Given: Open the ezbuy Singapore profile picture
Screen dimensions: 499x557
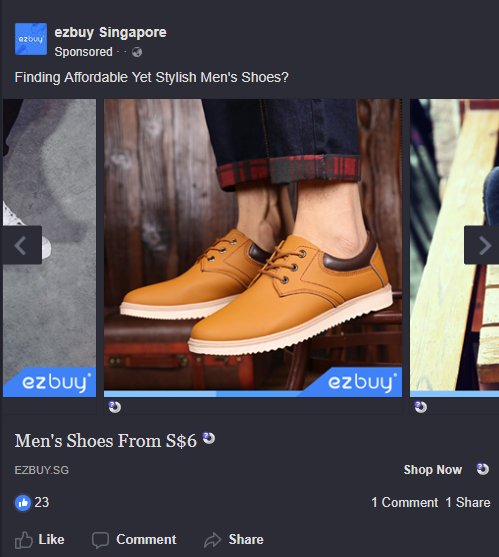Looking at the screenshot, I should pos(31,39).
